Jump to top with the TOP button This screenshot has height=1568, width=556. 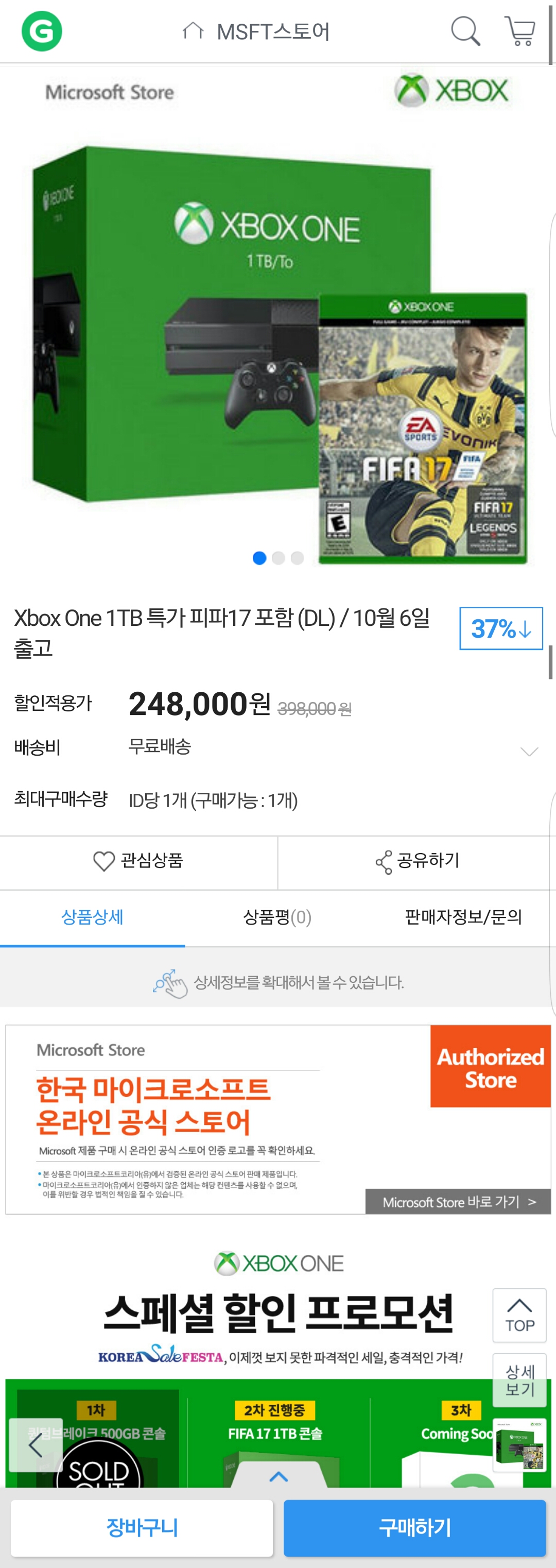coord(519,1315)
